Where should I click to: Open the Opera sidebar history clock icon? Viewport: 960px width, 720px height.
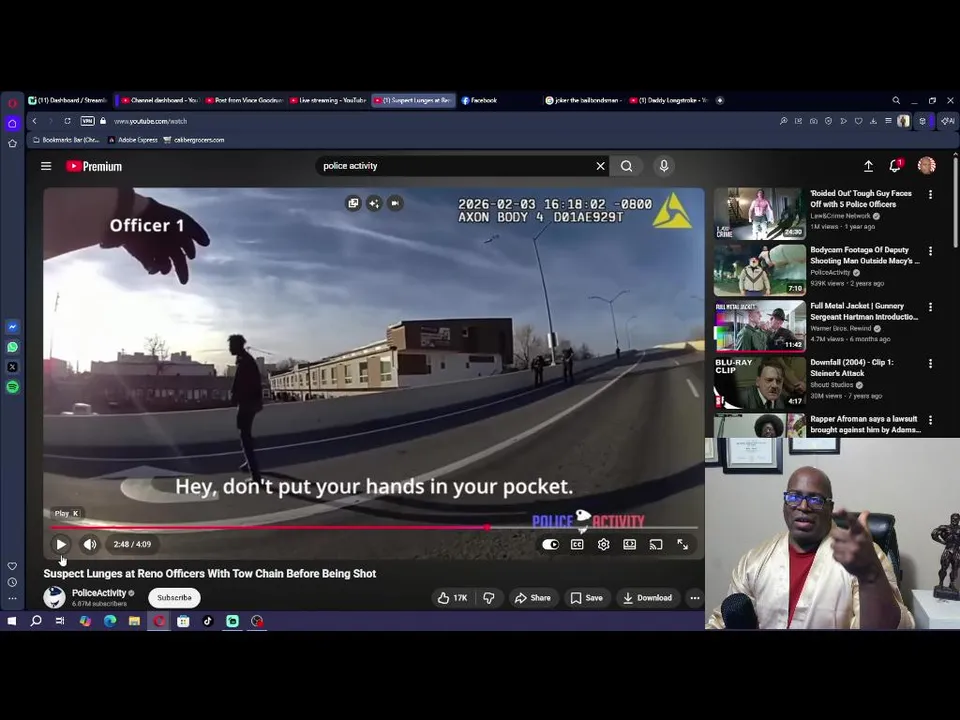click(x=12, y=583)
